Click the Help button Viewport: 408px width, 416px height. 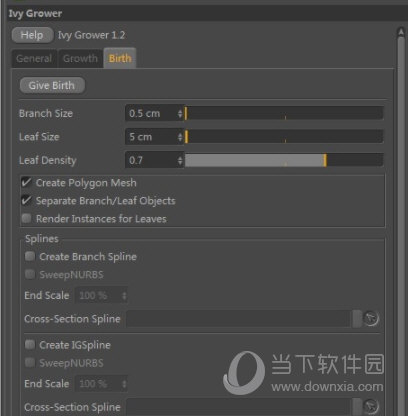point(32,35)
